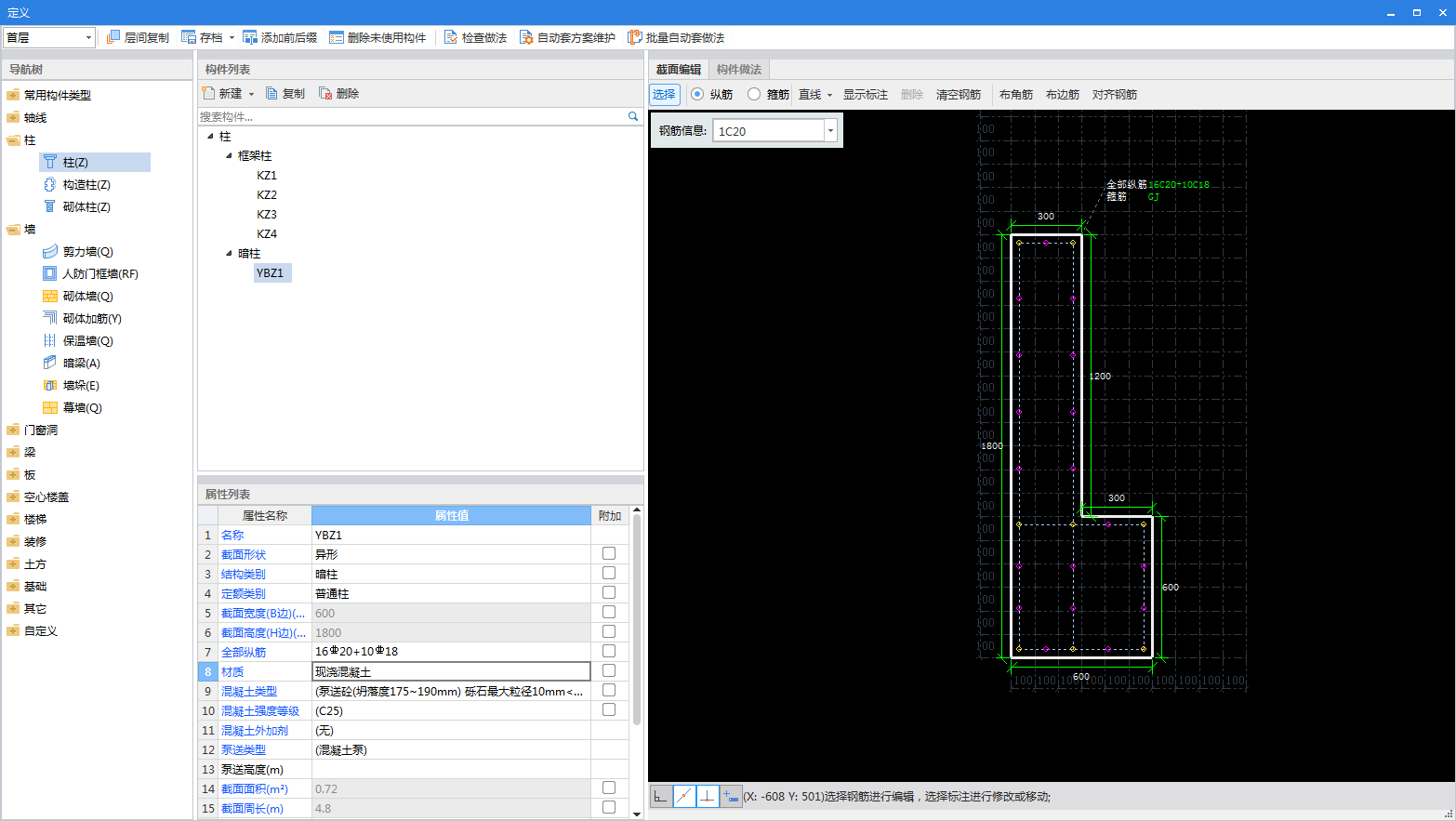Expand the 门窗洞 folder in navigation tree
Image resolution: width=1456 pixels, height=821 pixels.
(x=13, y=430)
